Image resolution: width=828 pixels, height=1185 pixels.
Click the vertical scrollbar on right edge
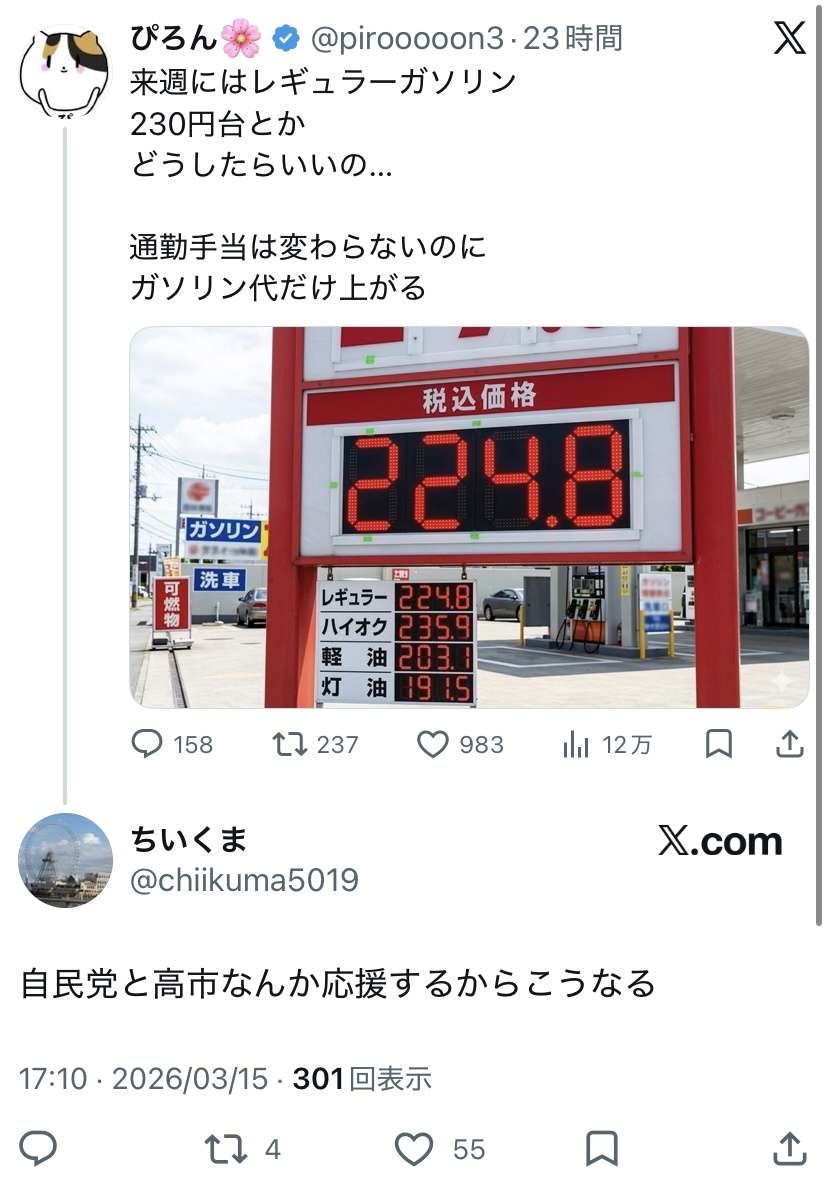tap(819, 465)
